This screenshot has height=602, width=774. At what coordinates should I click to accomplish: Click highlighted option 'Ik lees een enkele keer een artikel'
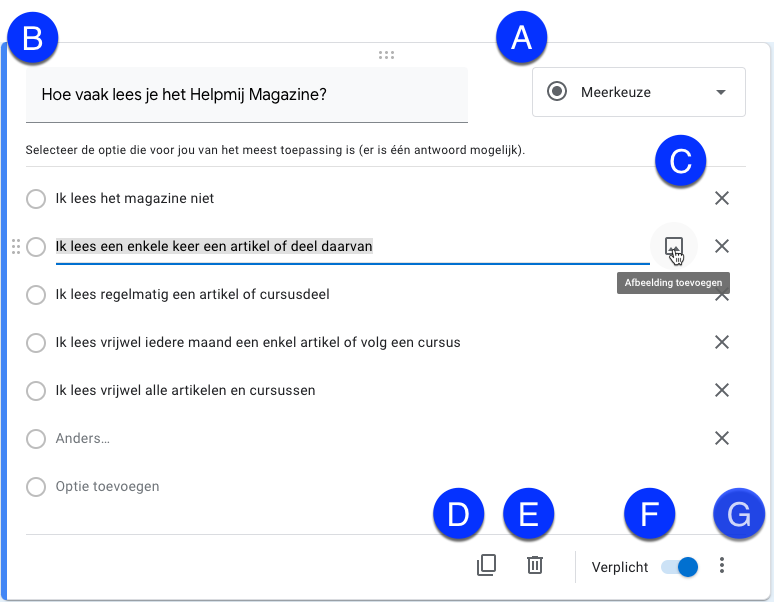[x=214, y=246]
